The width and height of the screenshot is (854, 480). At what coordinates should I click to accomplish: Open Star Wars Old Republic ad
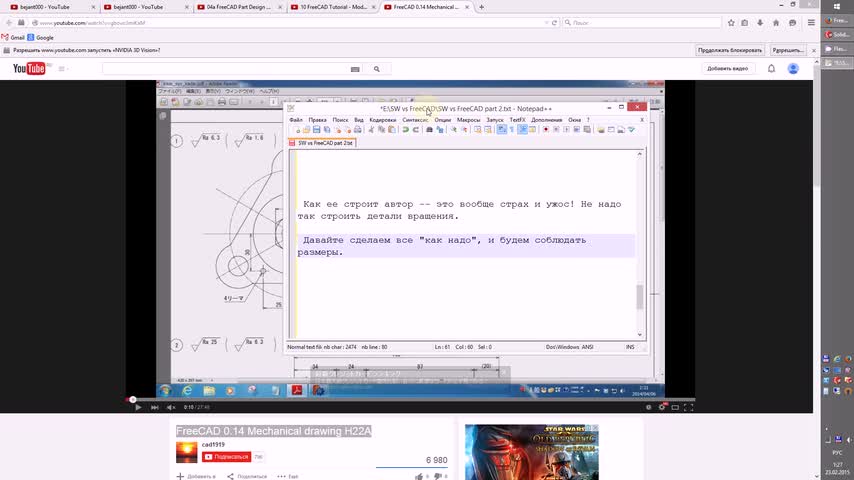pos(532,452)
